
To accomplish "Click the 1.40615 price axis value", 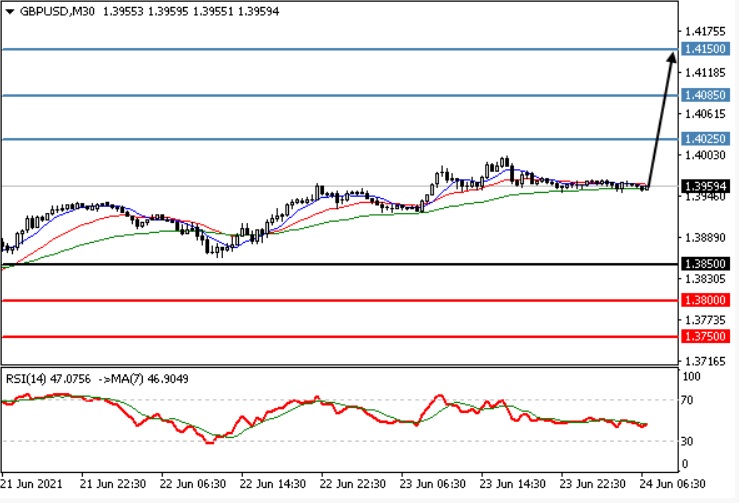I will 705,114.
